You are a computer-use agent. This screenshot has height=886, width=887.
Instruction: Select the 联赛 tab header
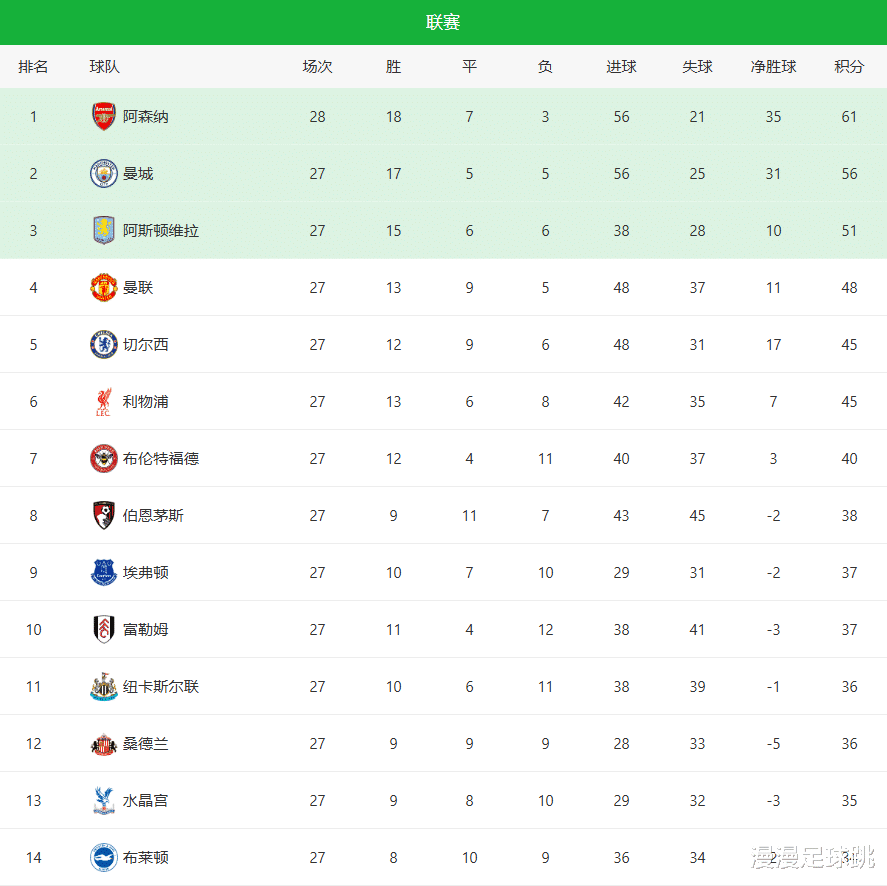(x=443, y=22)
